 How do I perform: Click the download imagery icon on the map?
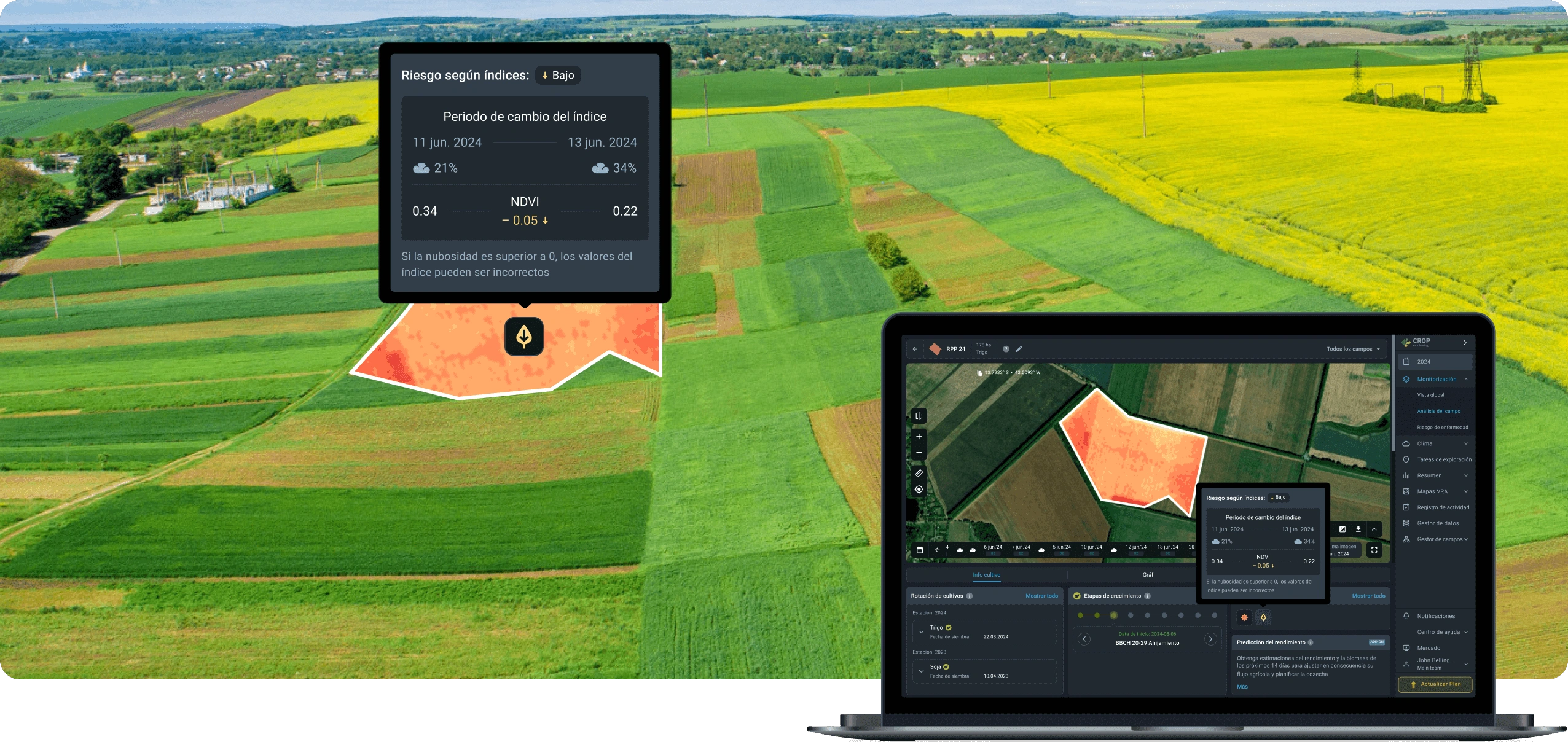1358,529
